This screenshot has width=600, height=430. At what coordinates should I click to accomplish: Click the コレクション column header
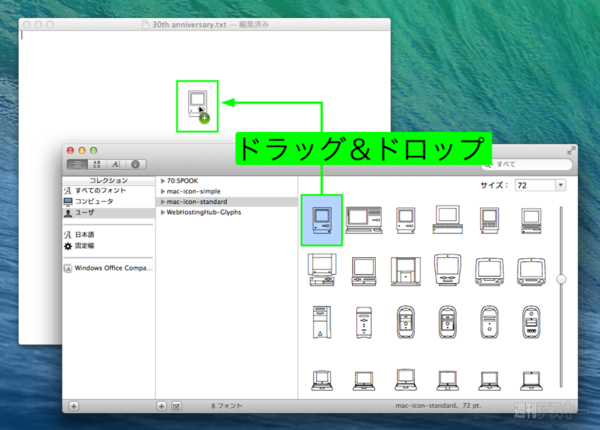pos(109,180)
